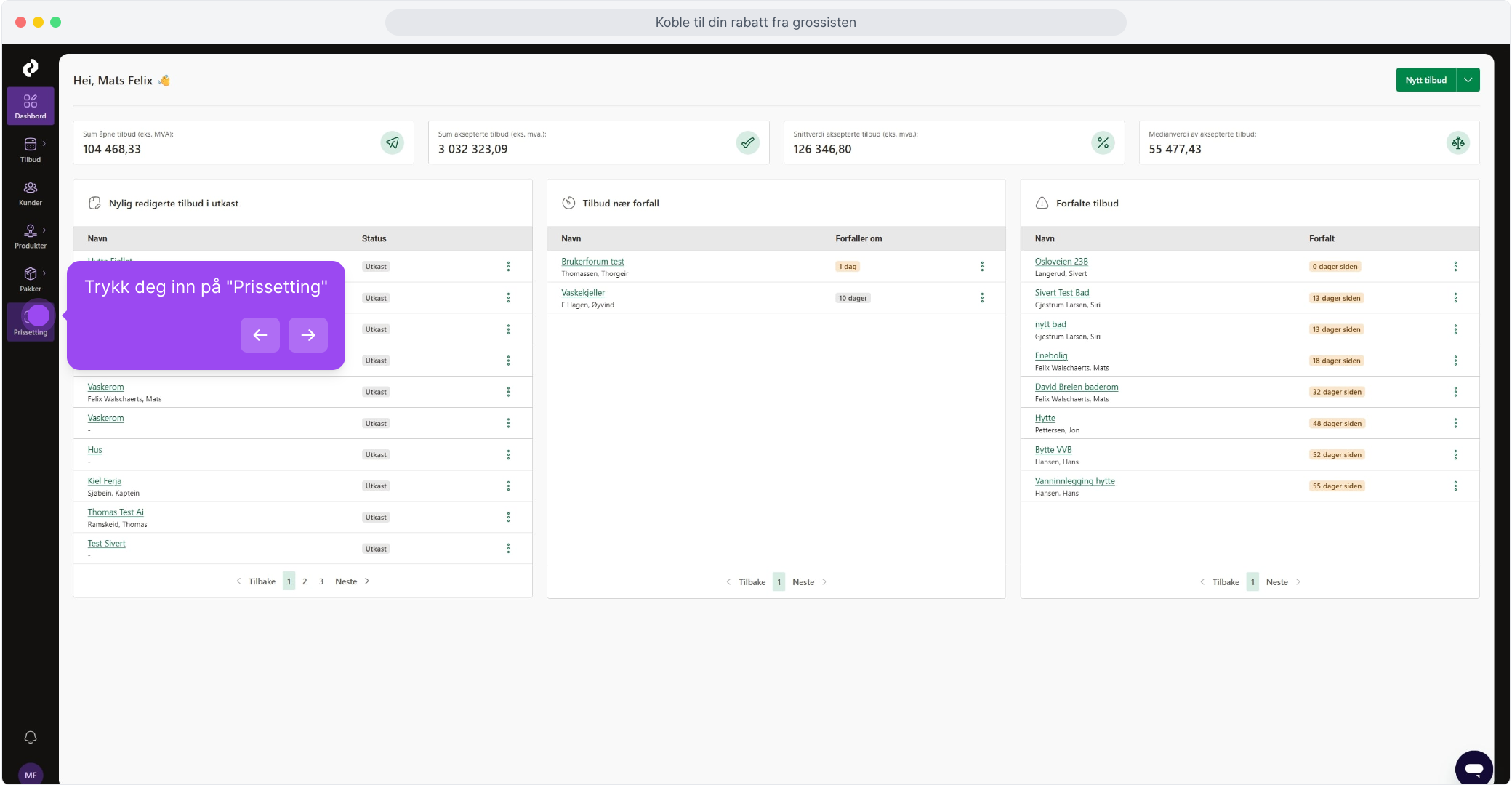The height and width of the screenshot is (785, 1512).
Task: Open the MF user avatar
Action: pos(31,775)
